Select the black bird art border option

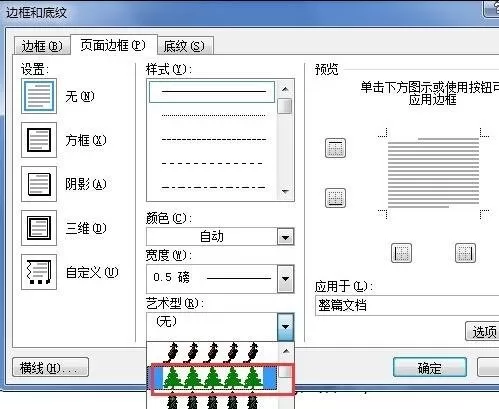[212, 353]
